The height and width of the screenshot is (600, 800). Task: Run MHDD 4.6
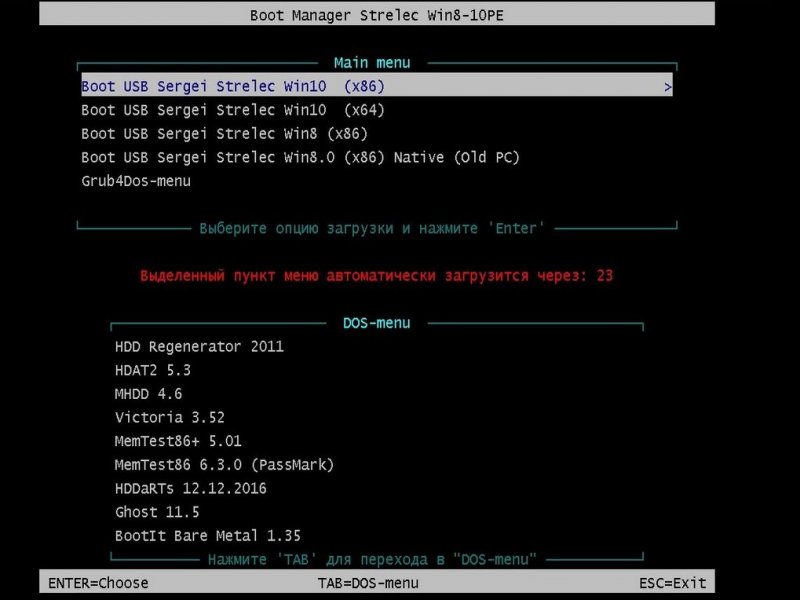[148, 394]
